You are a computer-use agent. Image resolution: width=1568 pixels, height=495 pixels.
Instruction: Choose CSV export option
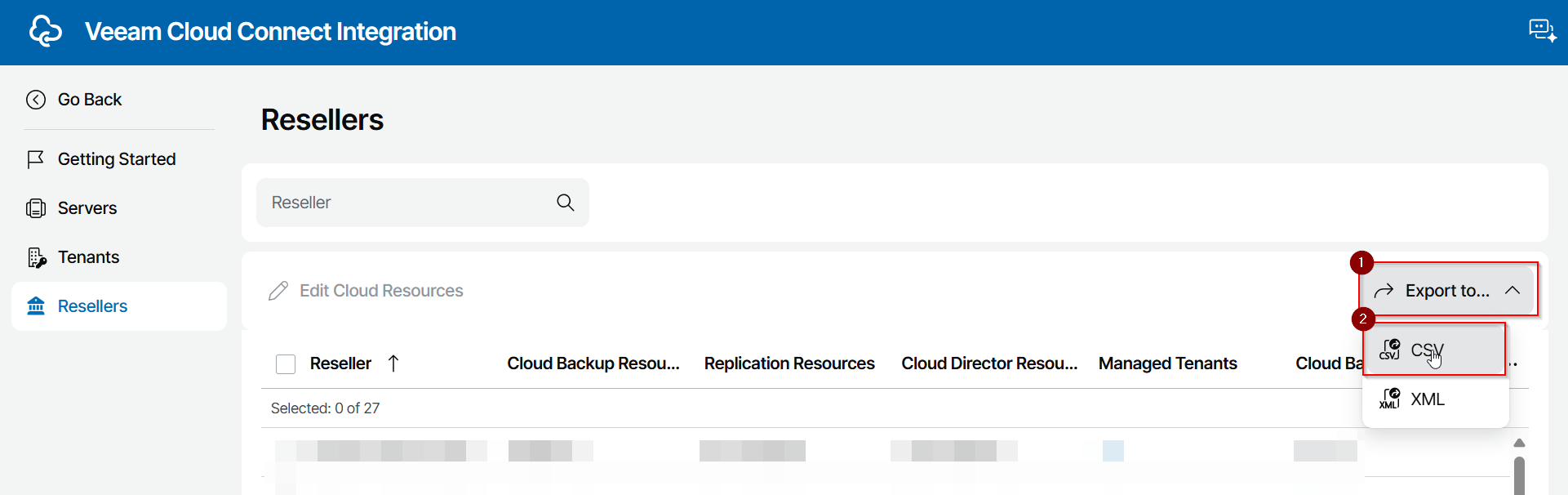(1435, 350)
